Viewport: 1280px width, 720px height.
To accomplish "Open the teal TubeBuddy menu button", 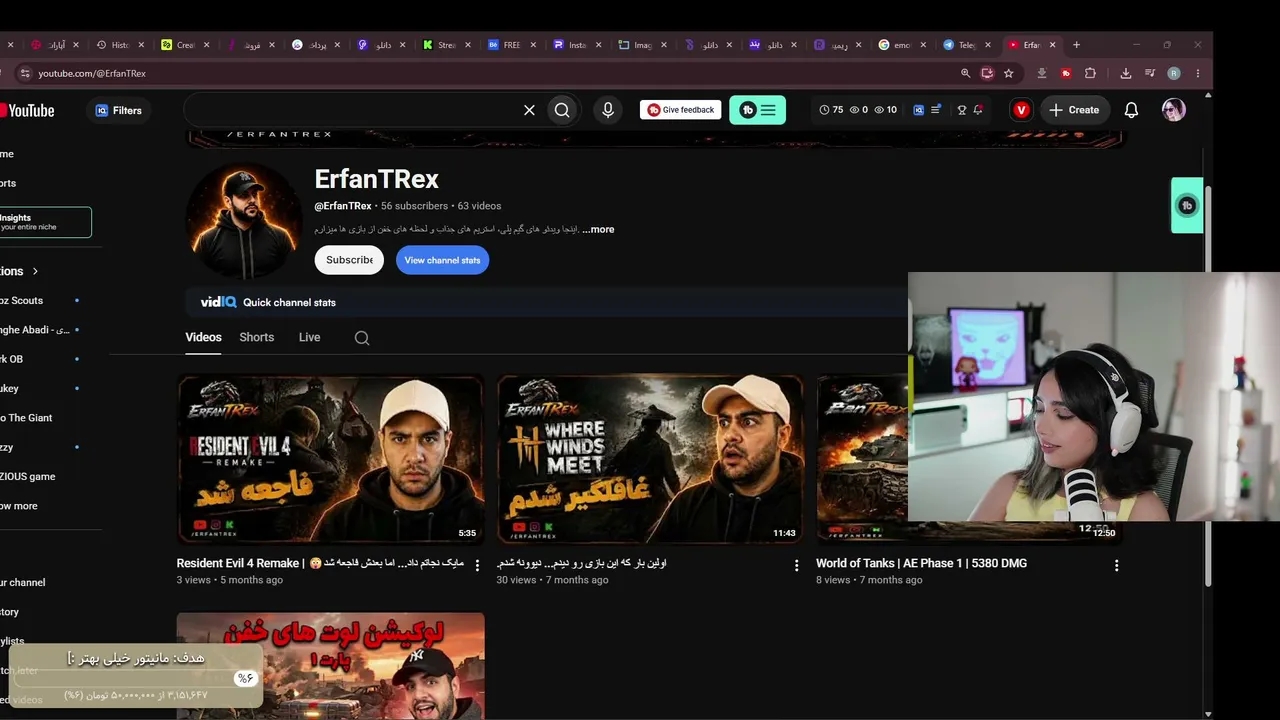I will (757, 110).
